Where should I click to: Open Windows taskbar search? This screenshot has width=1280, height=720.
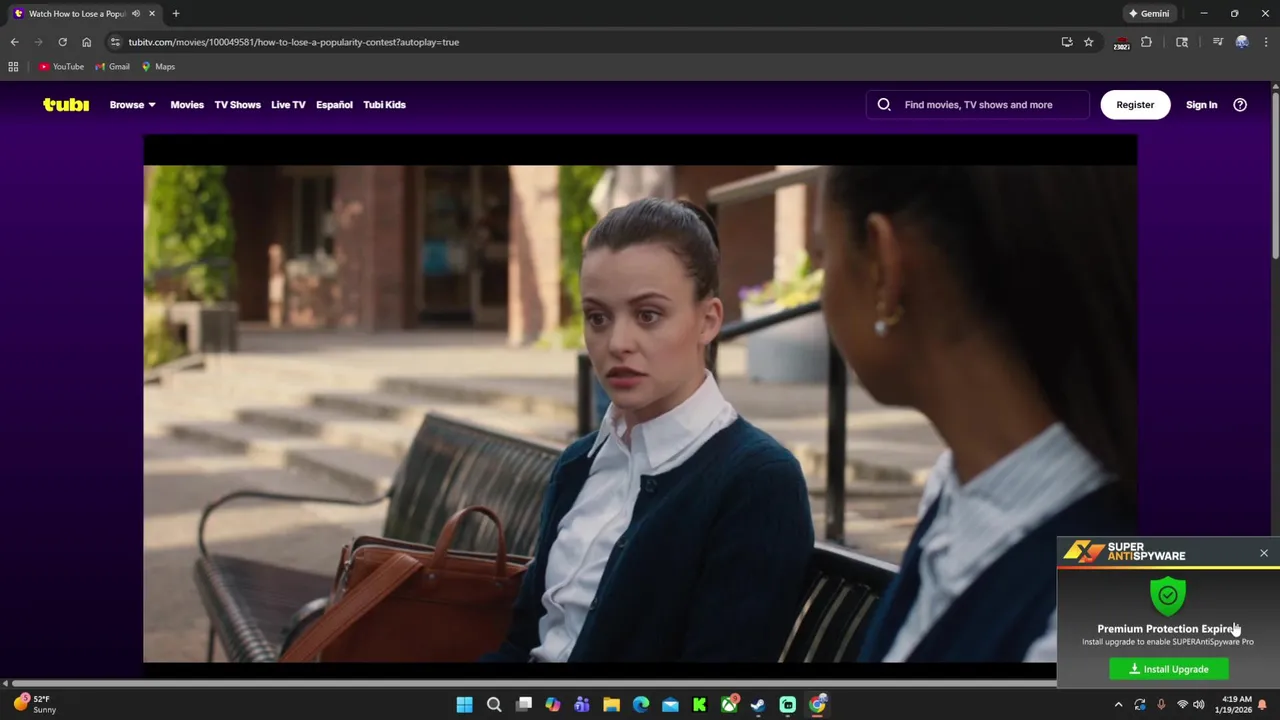[494, 705]
